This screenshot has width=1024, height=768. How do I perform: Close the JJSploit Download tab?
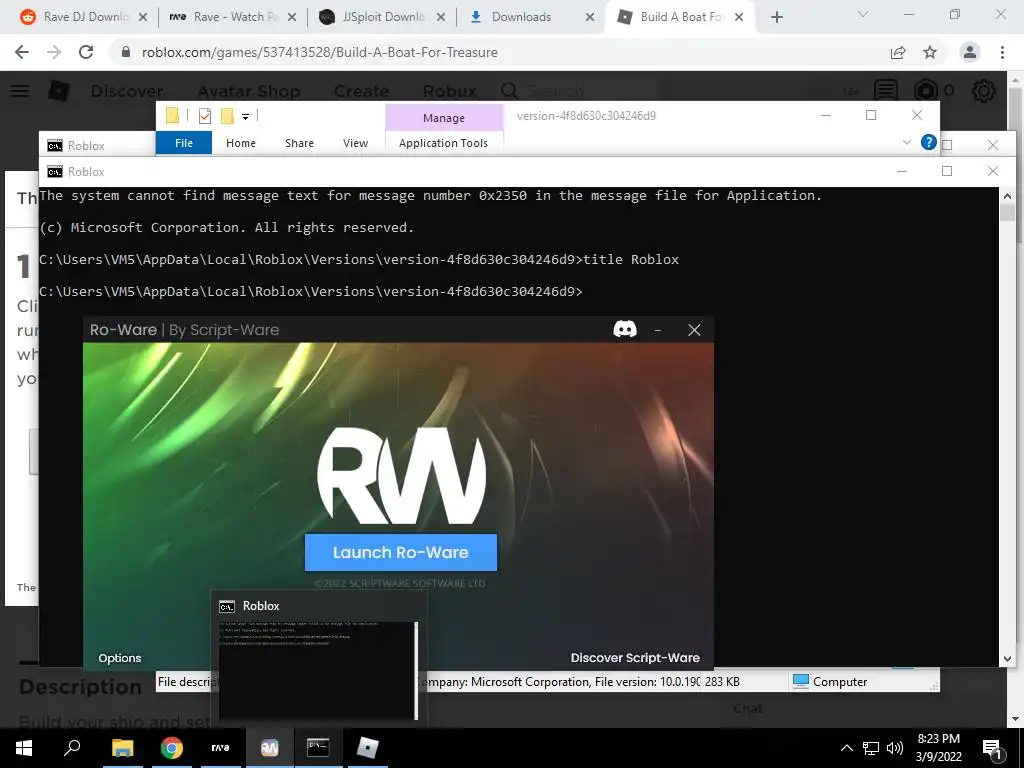(x=441, y=17)
